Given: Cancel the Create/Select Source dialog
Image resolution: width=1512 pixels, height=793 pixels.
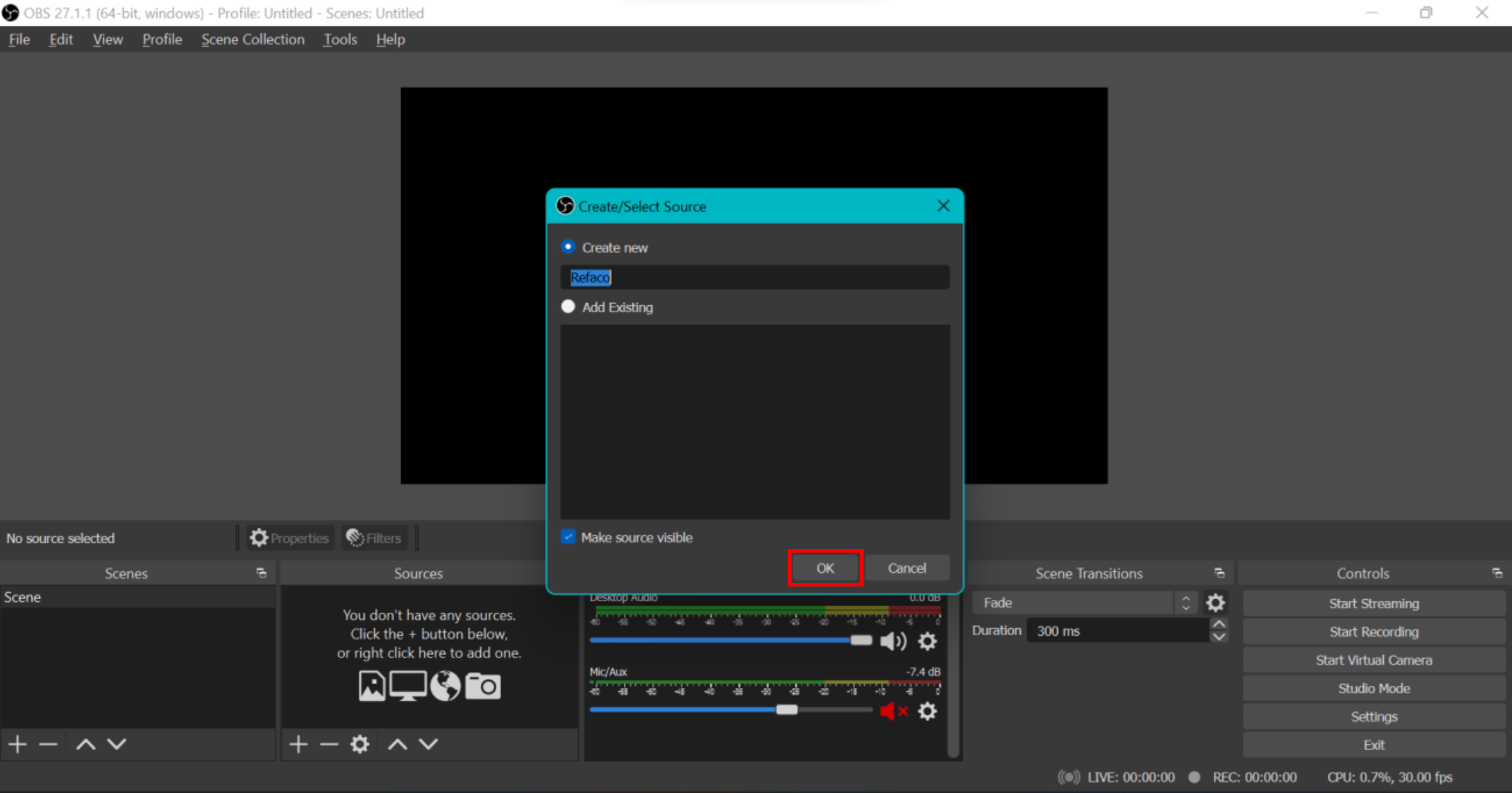Looking at the screenshot, I should tap(907, 567).
